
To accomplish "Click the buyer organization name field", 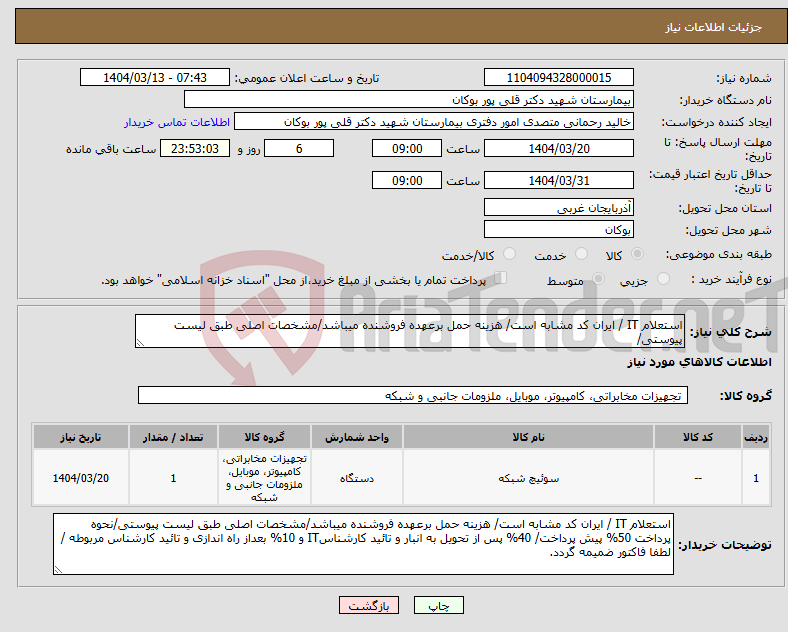I will click(409, 99).
